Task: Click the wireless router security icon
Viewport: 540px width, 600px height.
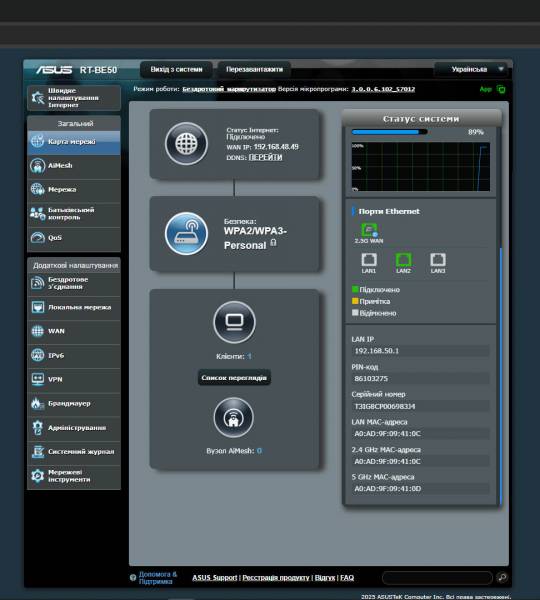Action: click(186, 234)
